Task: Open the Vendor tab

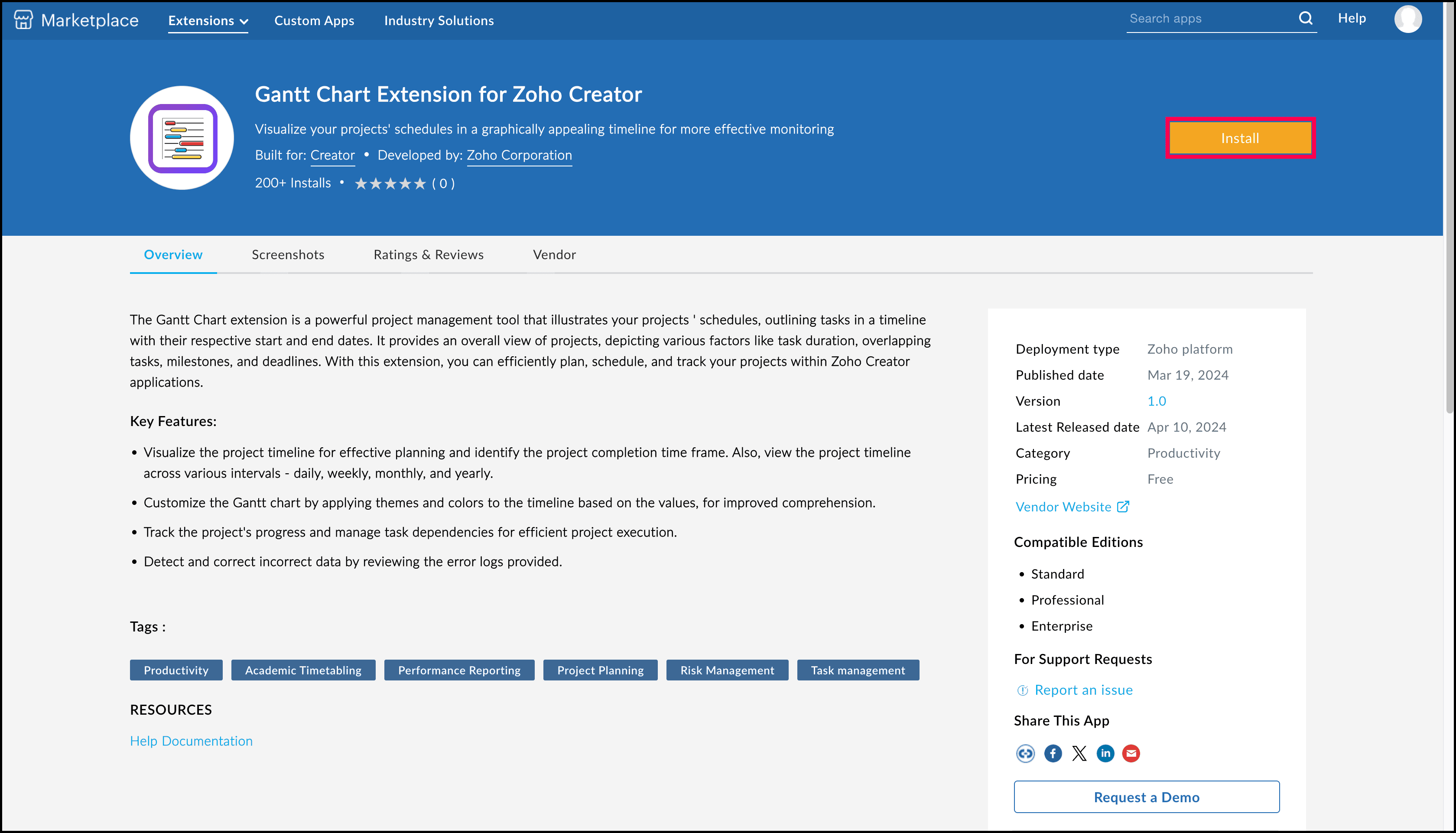Action: pos(555,254)
